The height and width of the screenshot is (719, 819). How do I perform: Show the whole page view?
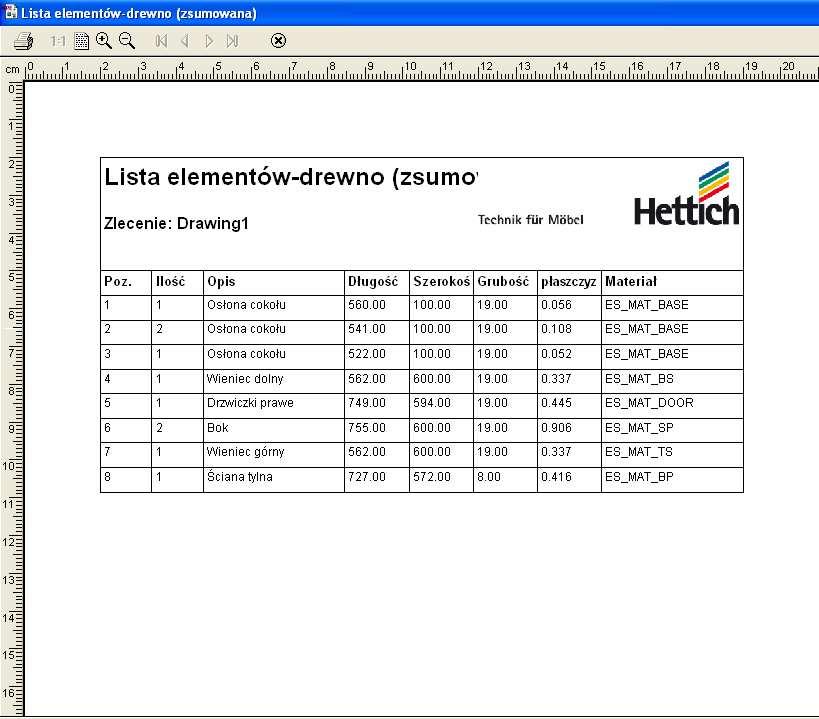pos(81,41)
